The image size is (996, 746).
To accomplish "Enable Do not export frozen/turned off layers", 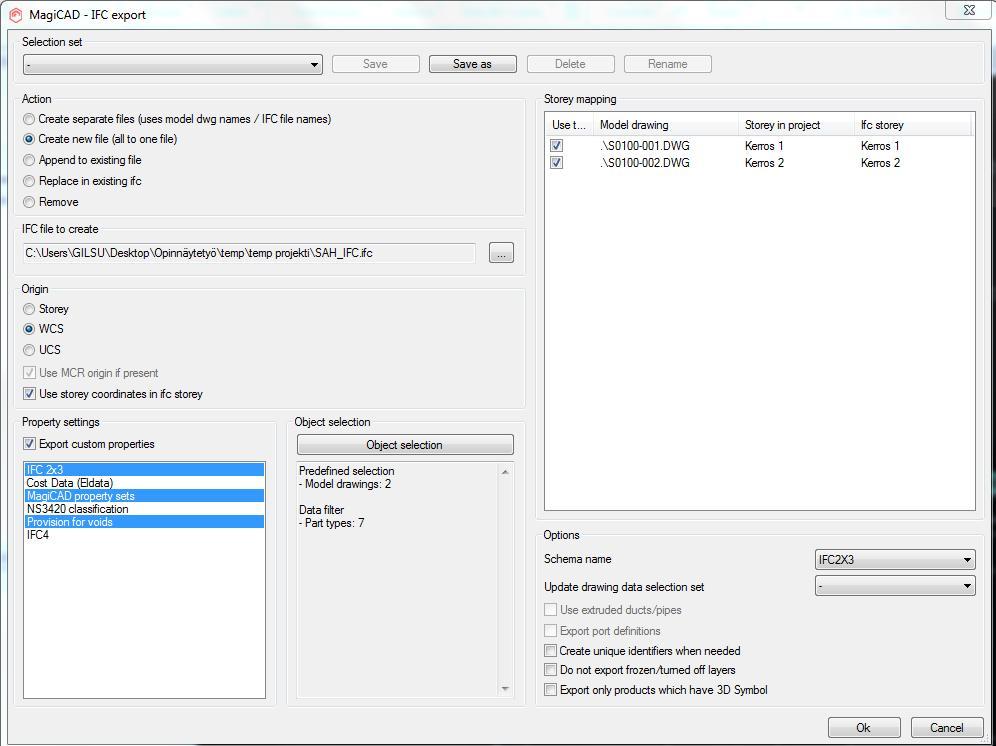I will pyautogui.click(x=551, y=670).
